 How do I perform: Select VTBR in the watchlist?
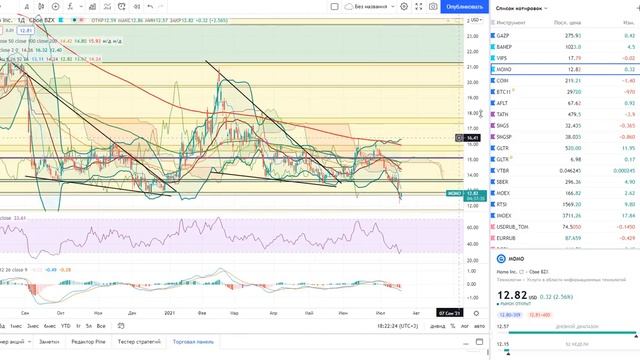click(x=565, y=171)
